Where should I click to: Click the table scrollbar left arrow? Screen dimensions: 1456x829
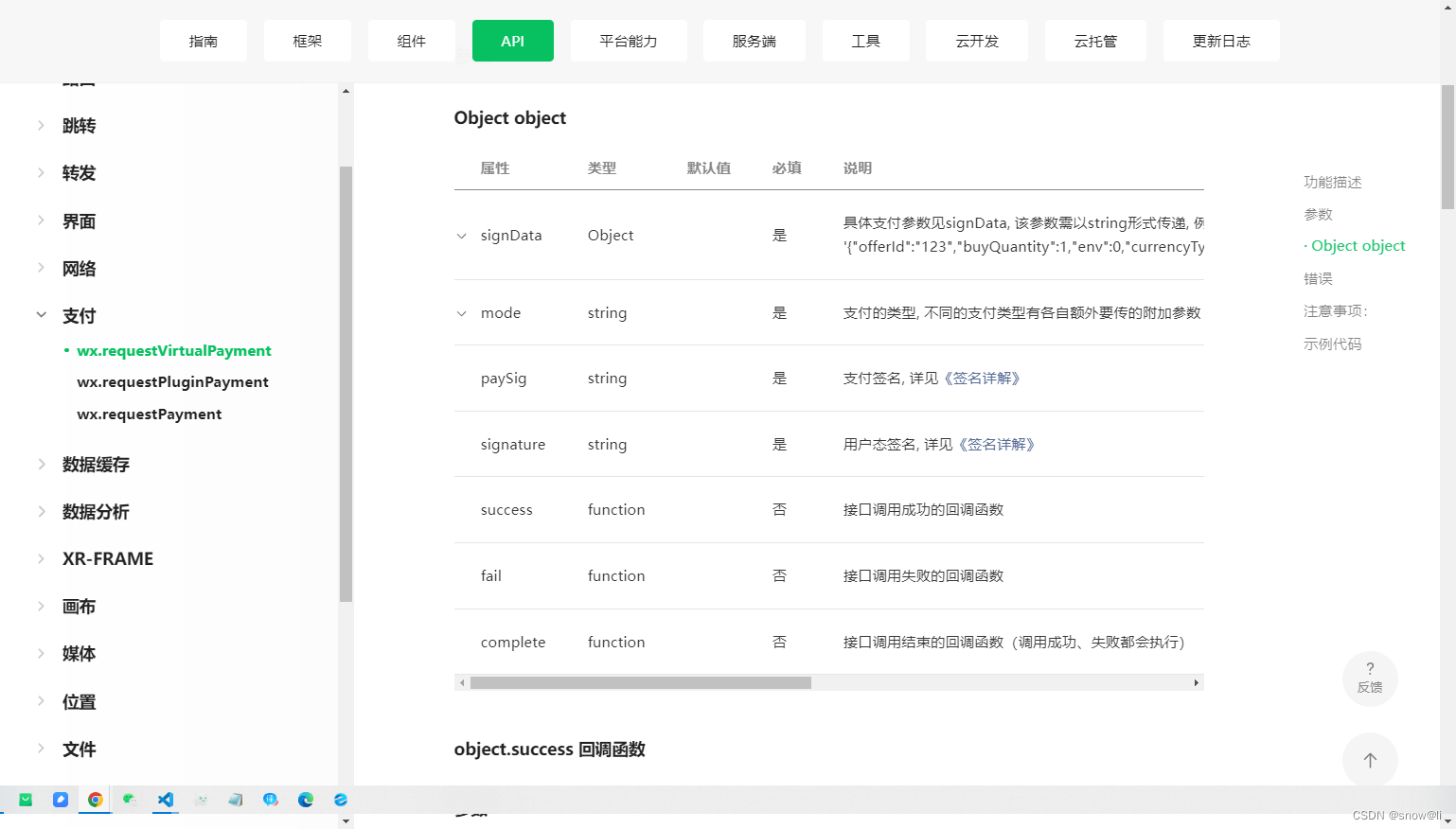462,682
